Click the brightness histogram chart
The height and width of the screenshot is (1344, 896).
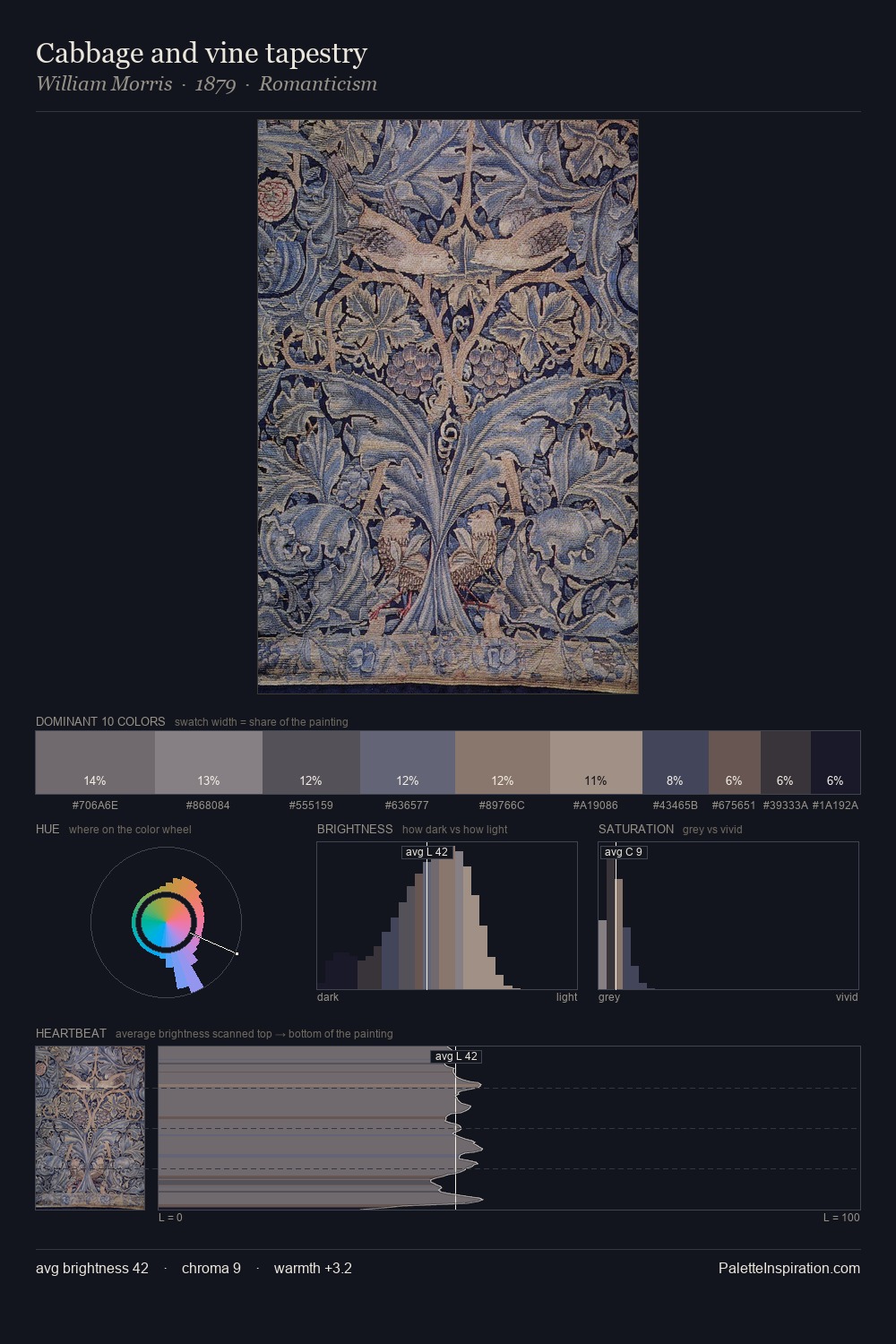click(447, 916)
